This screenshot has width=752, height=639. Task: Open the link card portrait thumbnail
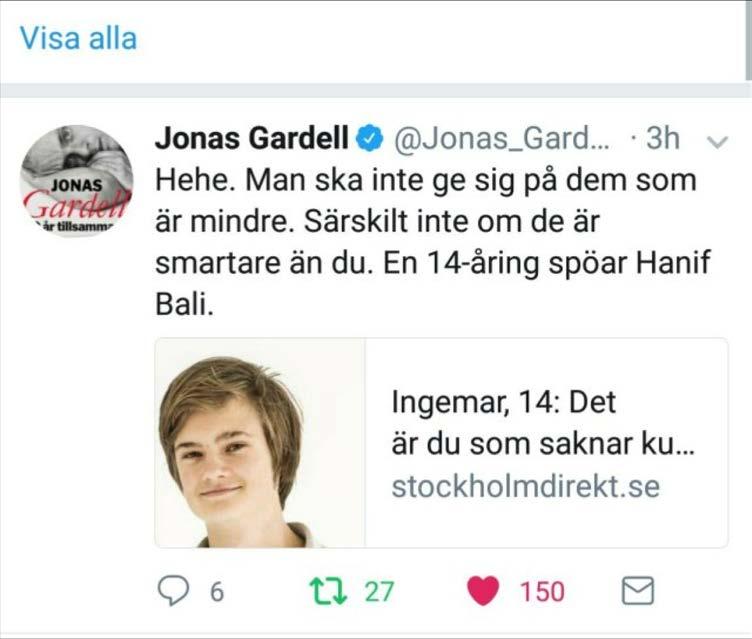click(260, 443)
